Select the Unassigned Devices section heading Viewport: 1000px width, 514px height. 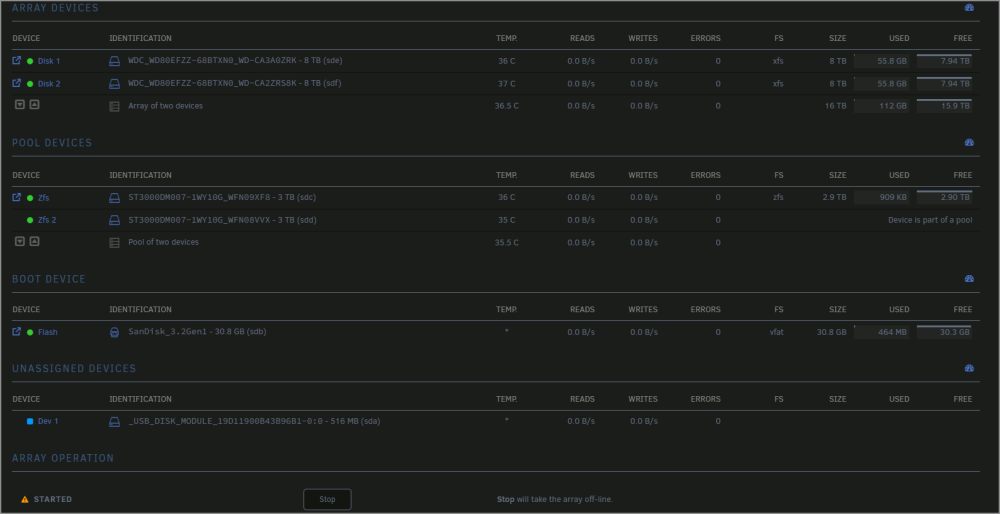click(74, 369)
